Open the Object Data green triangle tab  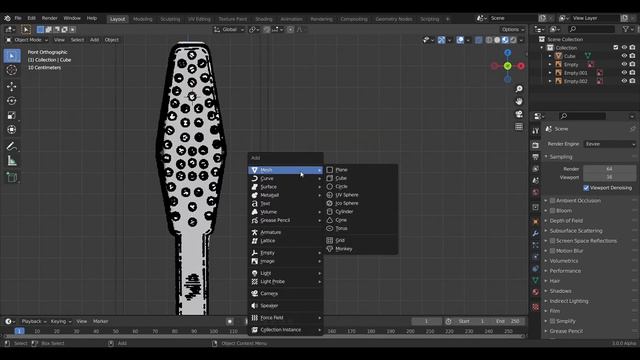[x=536, y=281]
